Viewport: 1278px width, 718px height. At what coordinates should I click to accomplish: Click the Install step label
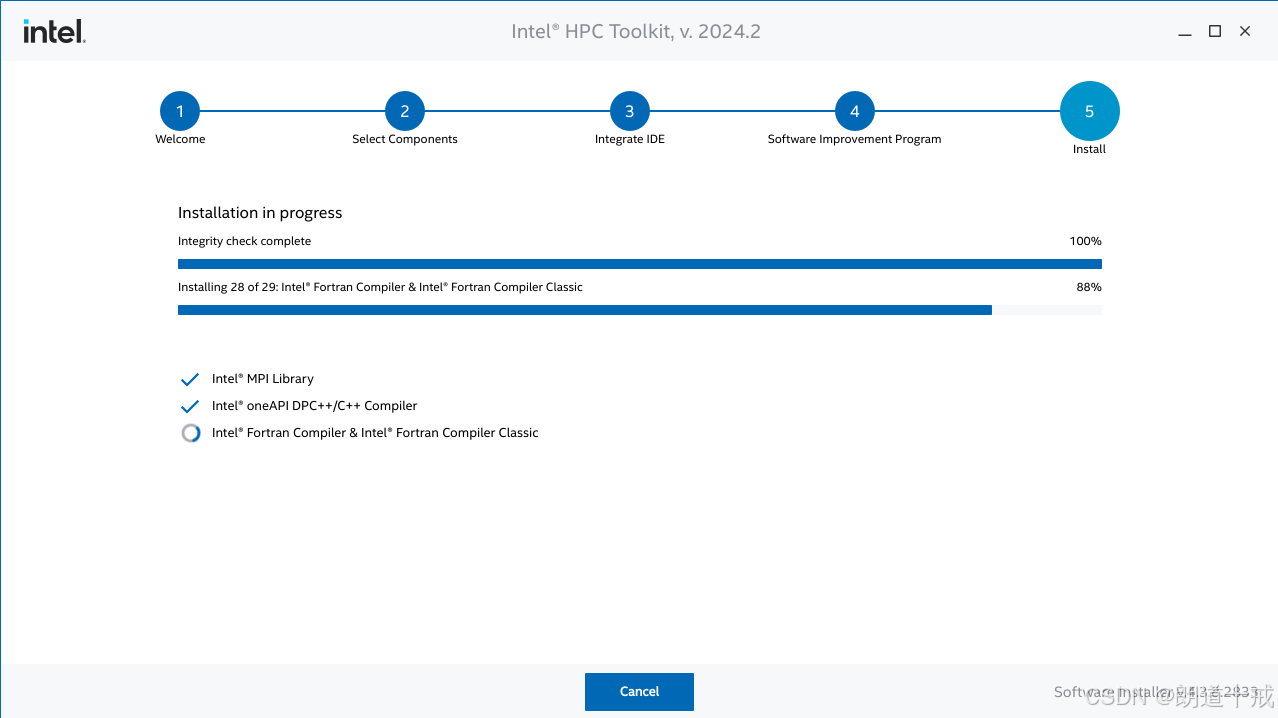coord(1090,149)
